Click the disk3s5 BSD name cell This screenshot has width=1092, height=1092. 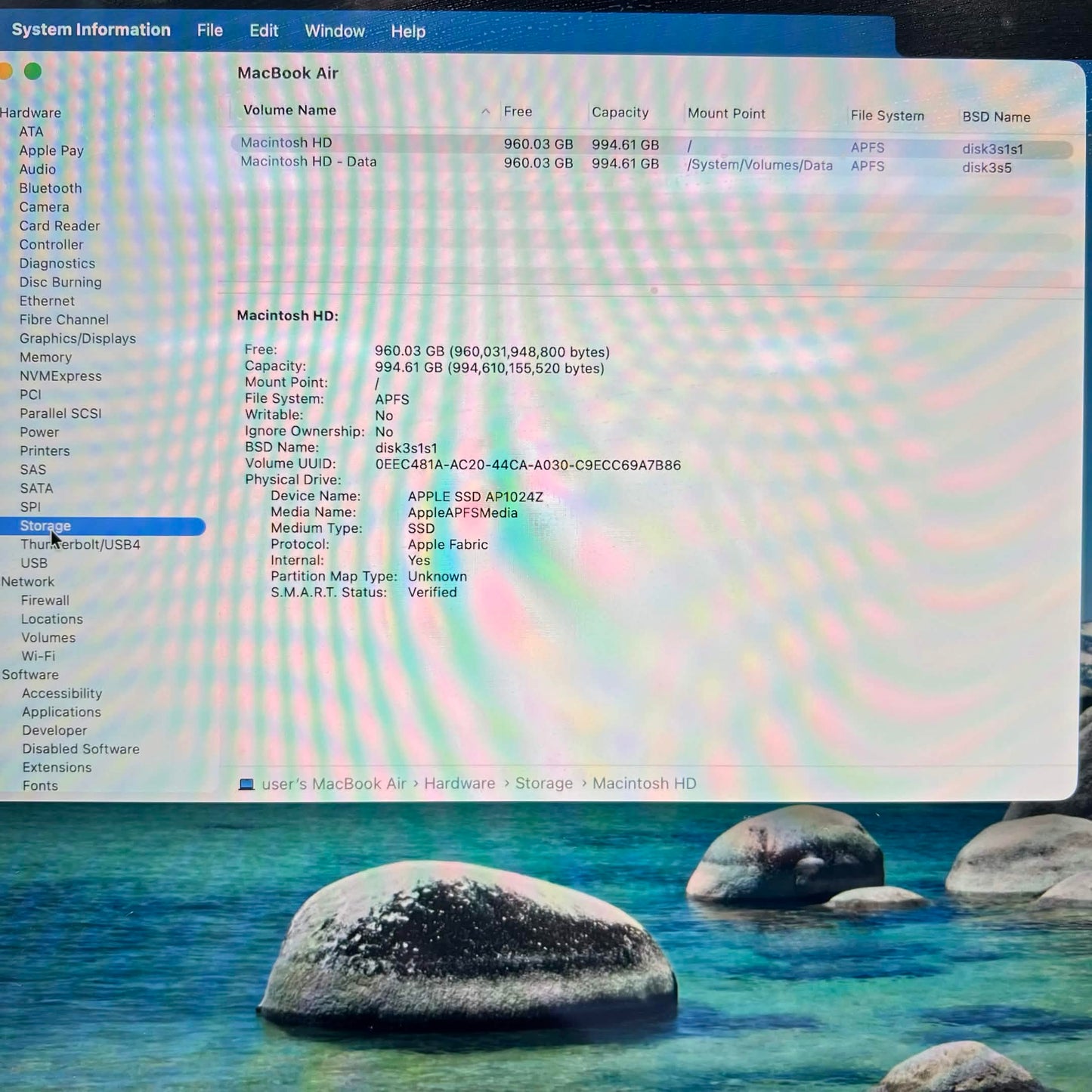coord(986,168)
